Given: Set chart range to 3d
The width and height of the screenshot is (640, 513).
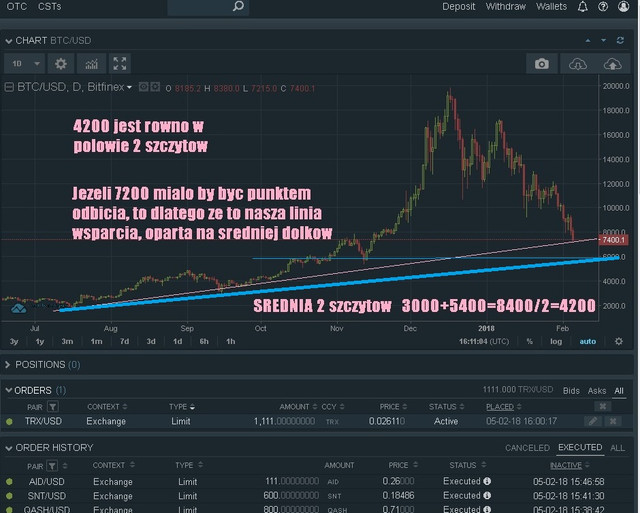Looking at the screenshot, I should pyautogui.click(x=151, y=341).
